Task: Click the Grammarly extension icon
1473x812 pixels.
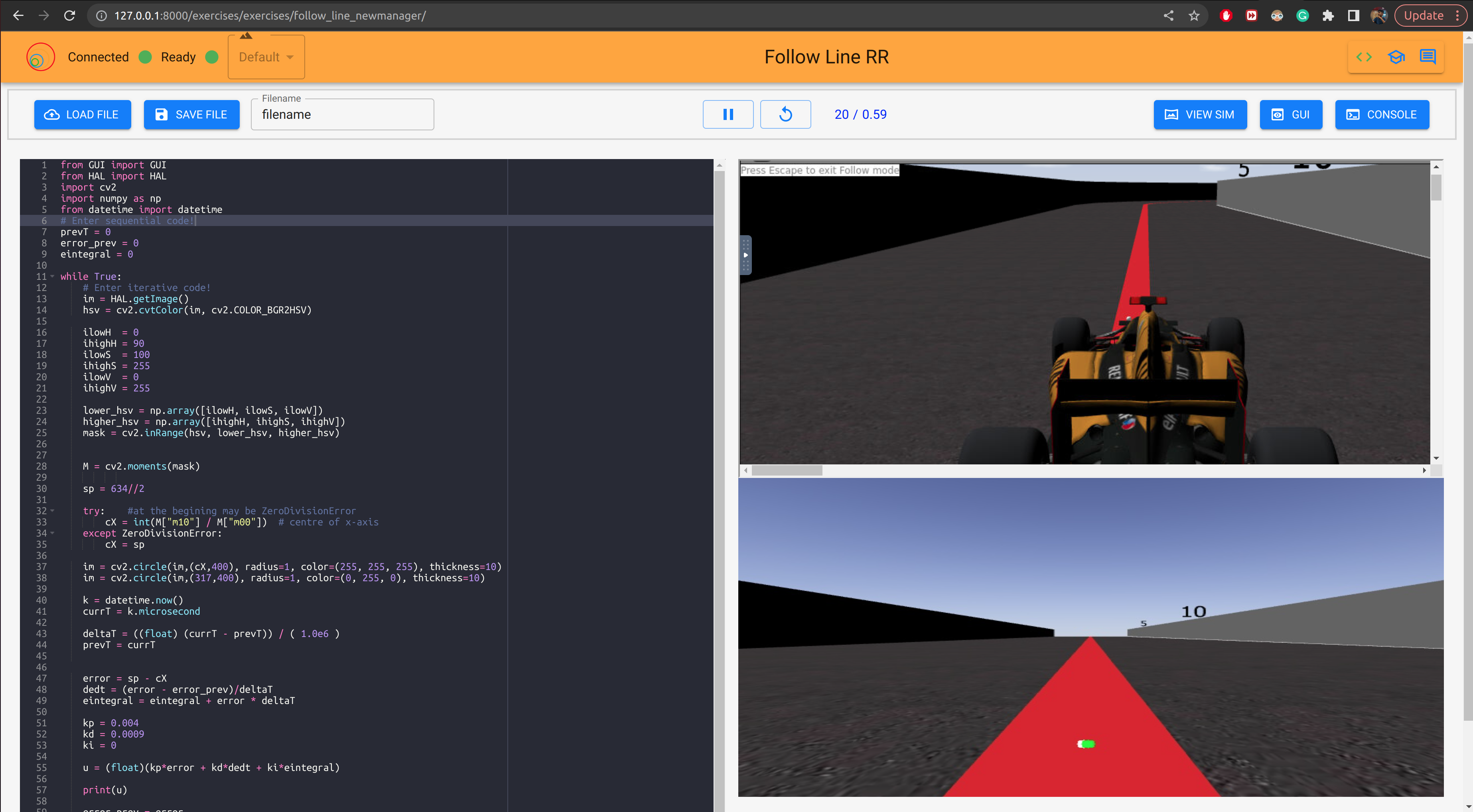Action: click(1303, 16)
